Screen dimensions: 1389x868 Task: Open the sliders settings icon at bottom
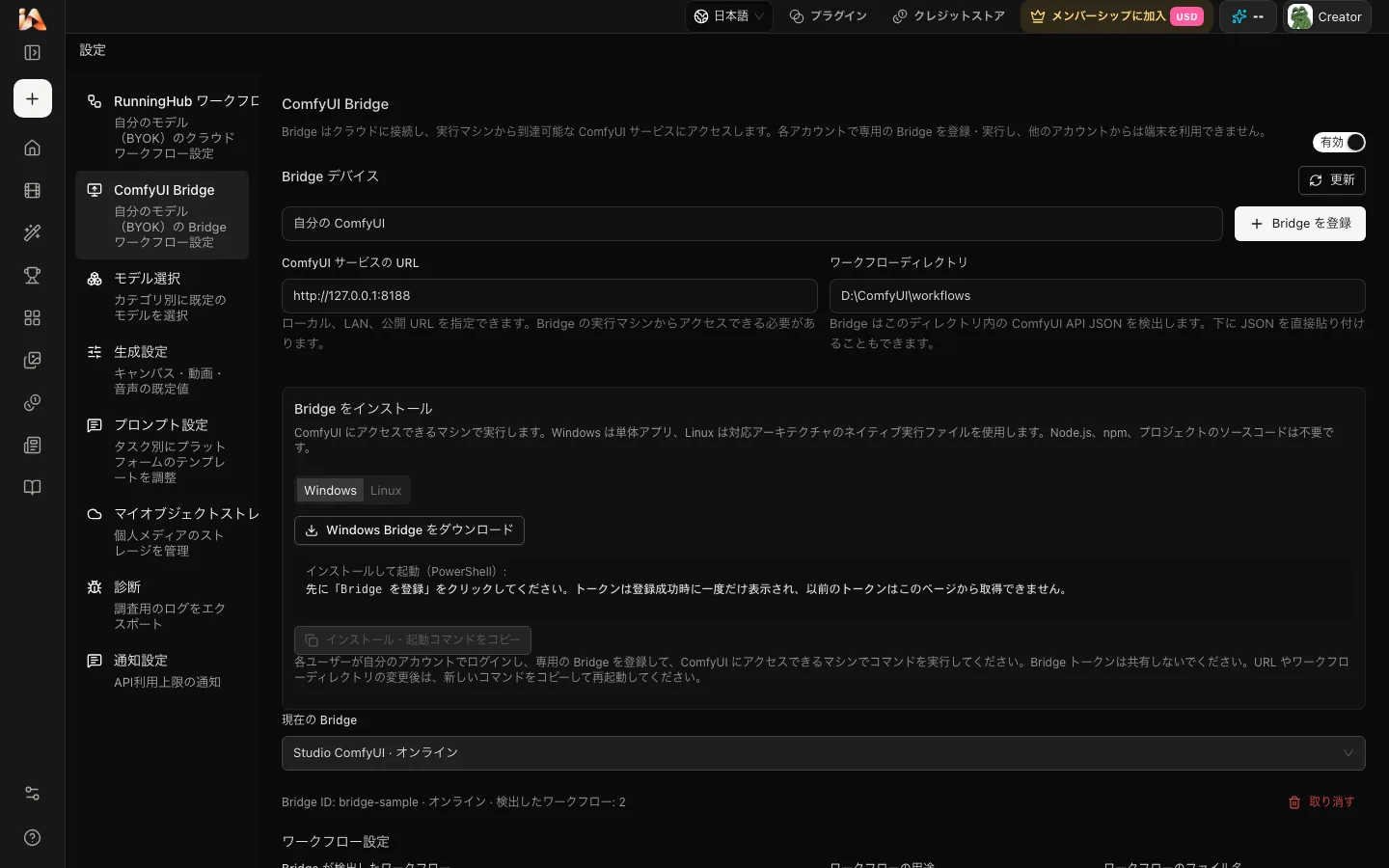(32, 794)
